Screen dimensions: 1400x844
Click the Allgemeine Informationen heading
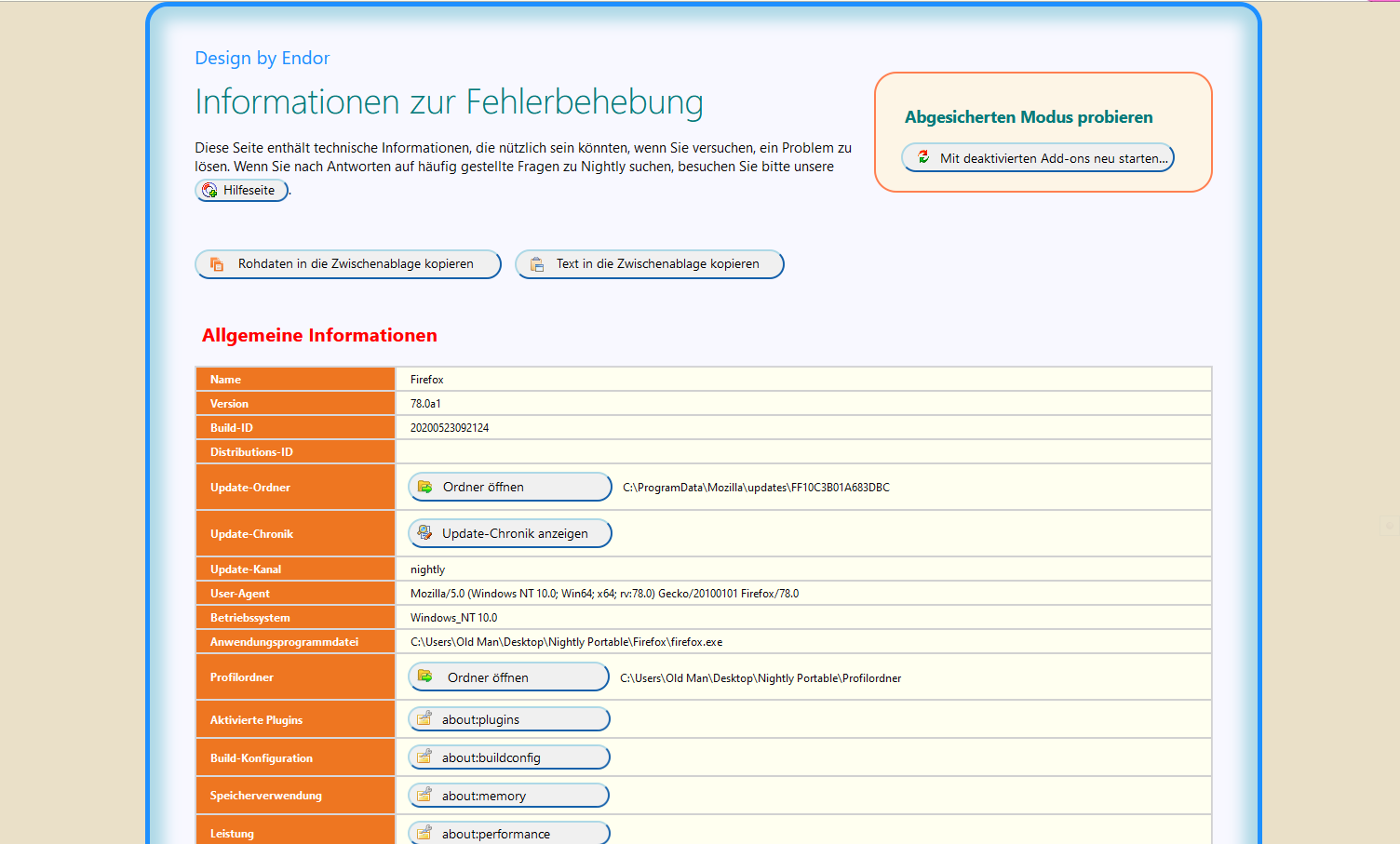pos(319,335)
